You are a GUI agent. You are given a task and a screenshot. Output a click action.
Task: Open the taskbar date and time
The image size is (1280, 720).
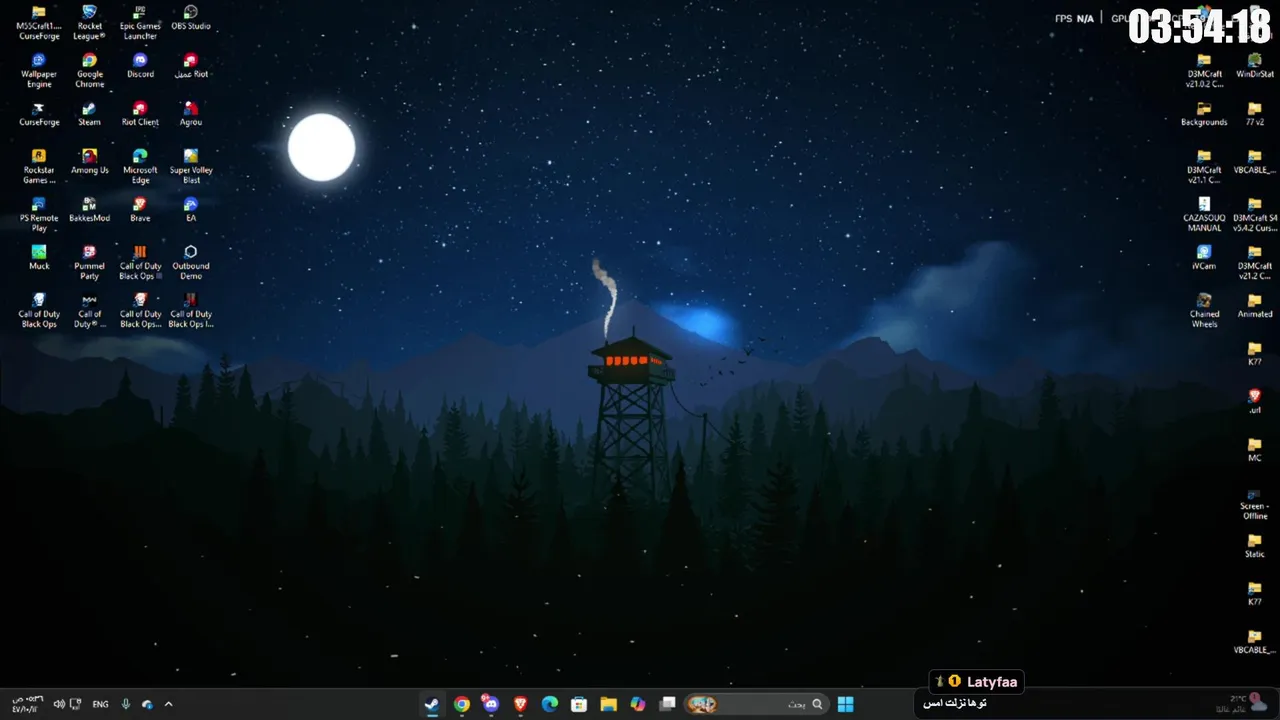coord(27,704)
